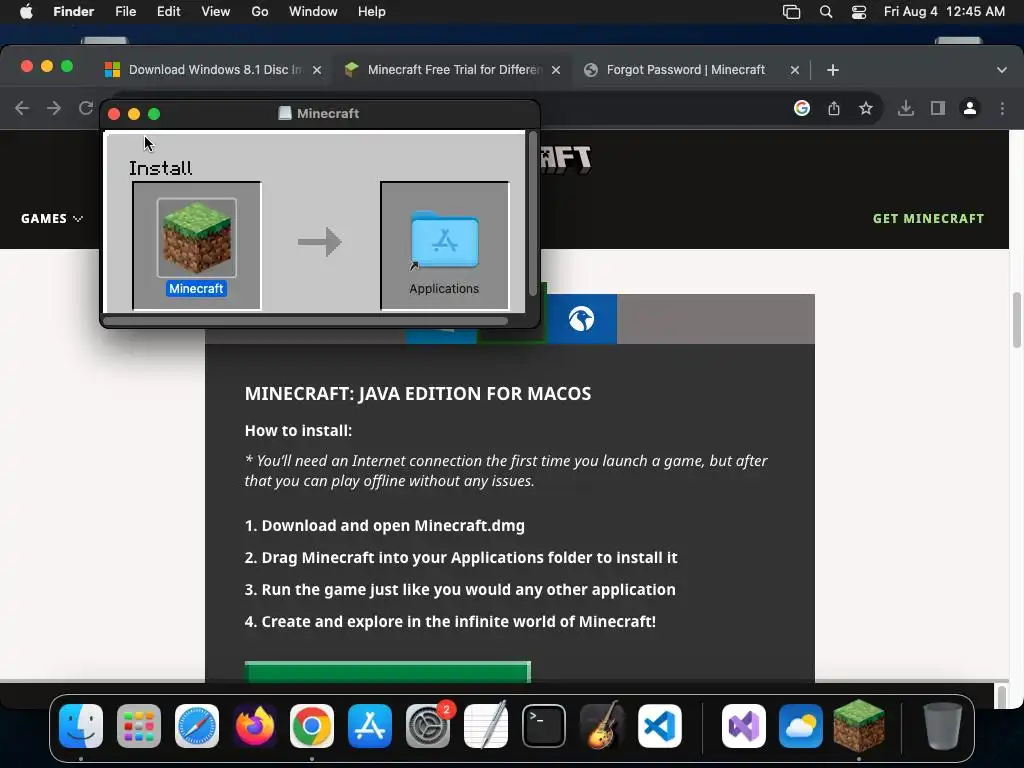Viewport: 1024px width, 768px height.
Task: Toggle Chrome side panel icon
Action: tap(938, 108)
